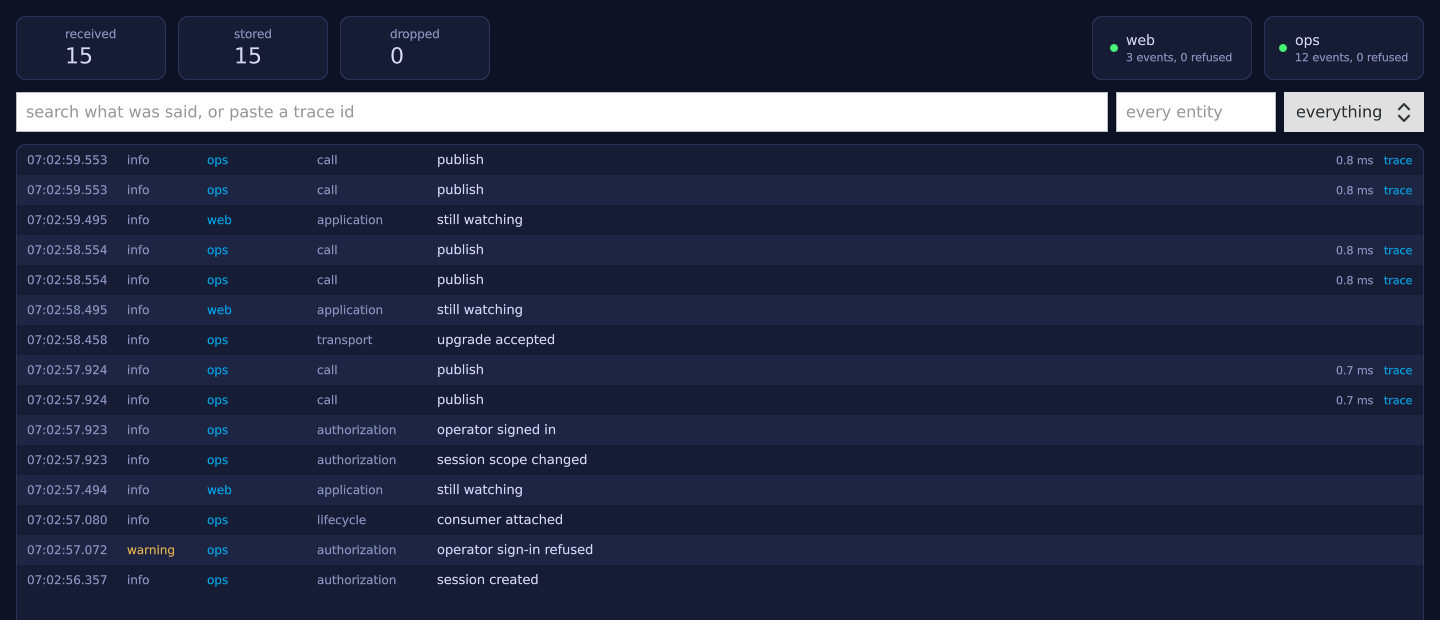Click 'still watching' message at 07:02:59.495
Image resolution: width=1440 pixels, height=620 pixels.
point(480,220)
